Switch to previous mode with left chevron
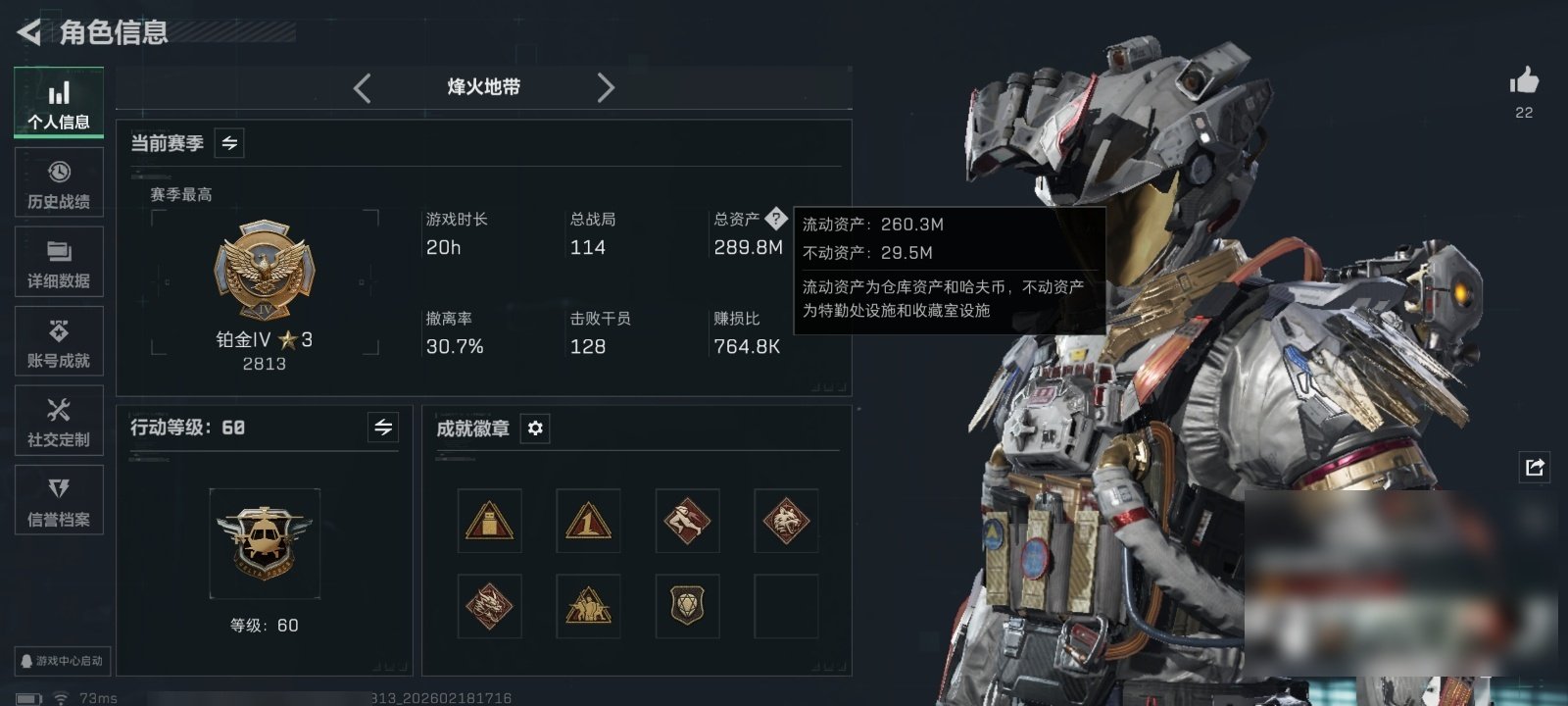 coord(363,88)
